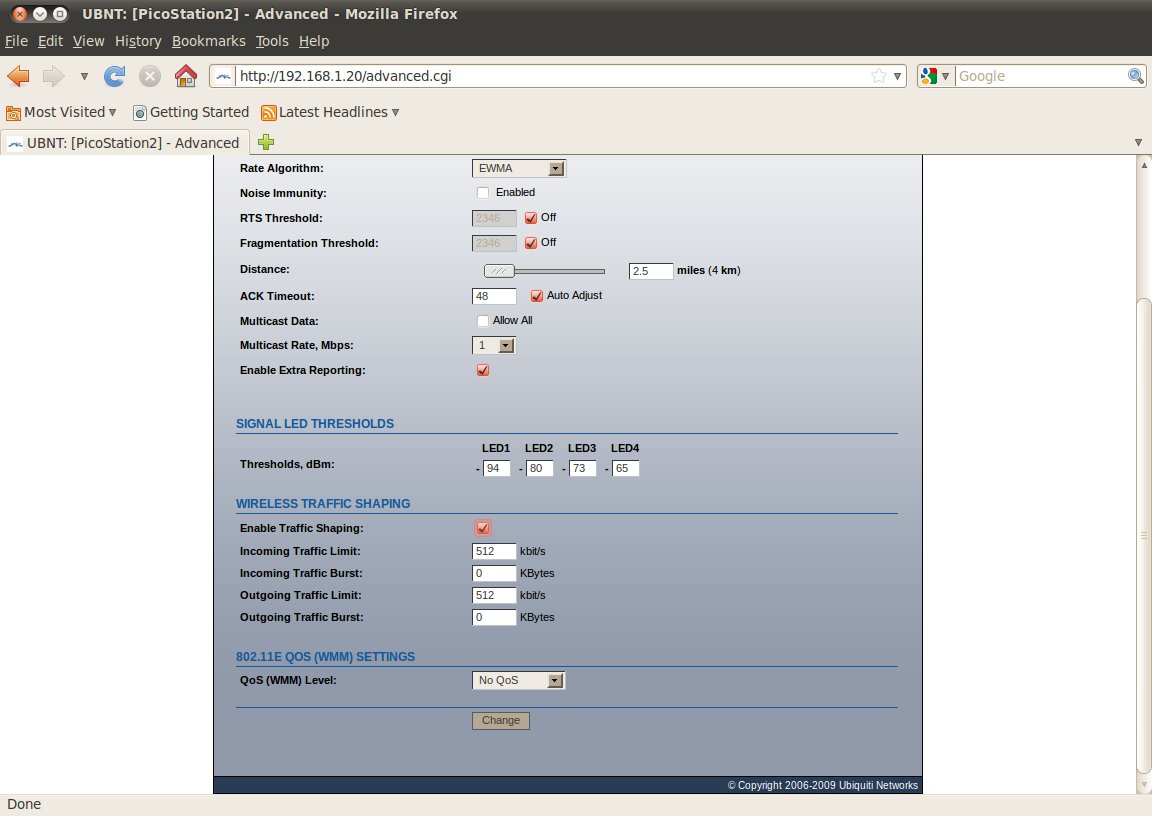
Task: Open the Tools menu
Action: (x=271, y=41)
